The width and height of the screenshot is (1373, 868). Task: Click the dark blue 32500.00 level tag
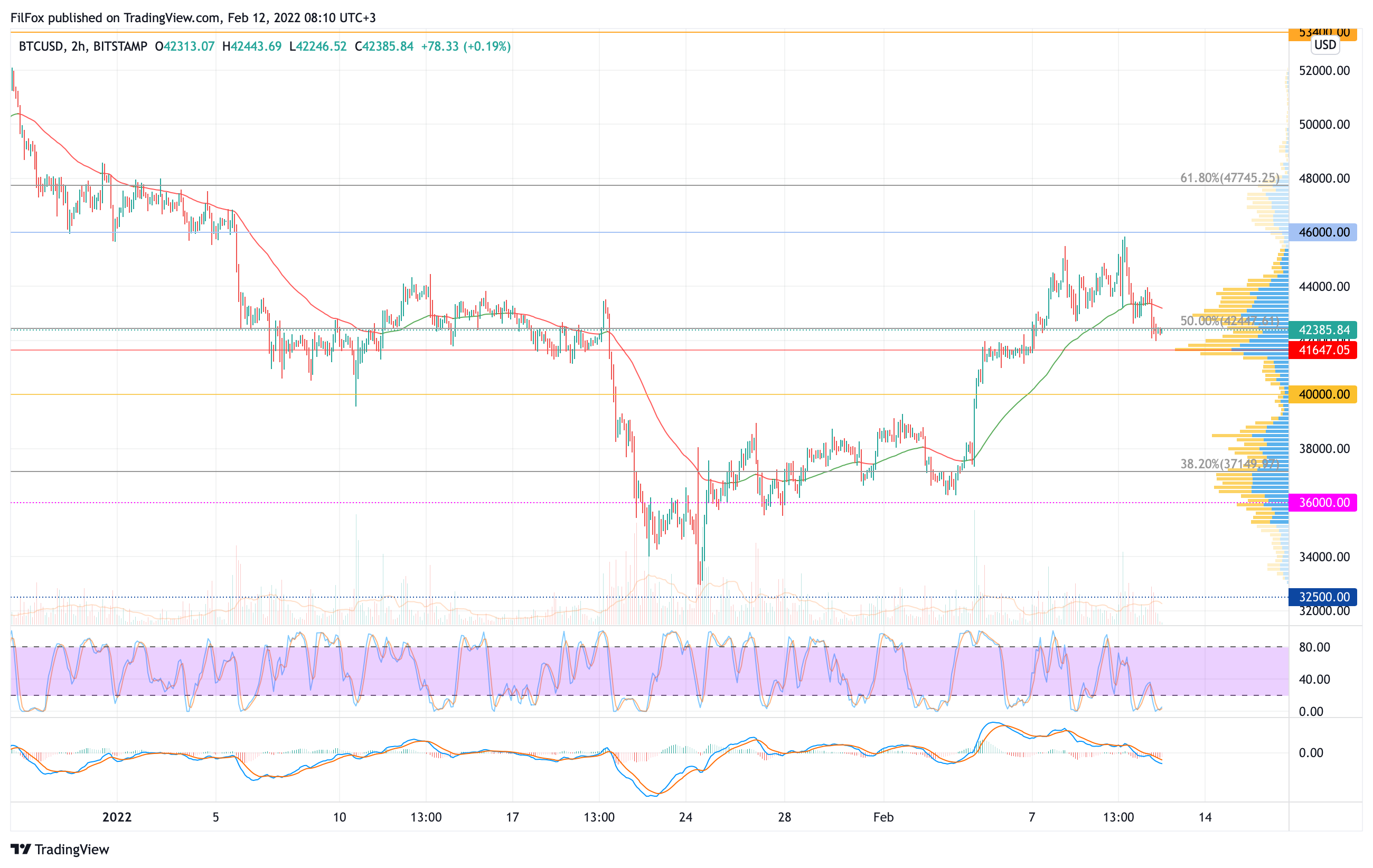click(1323, 597)
